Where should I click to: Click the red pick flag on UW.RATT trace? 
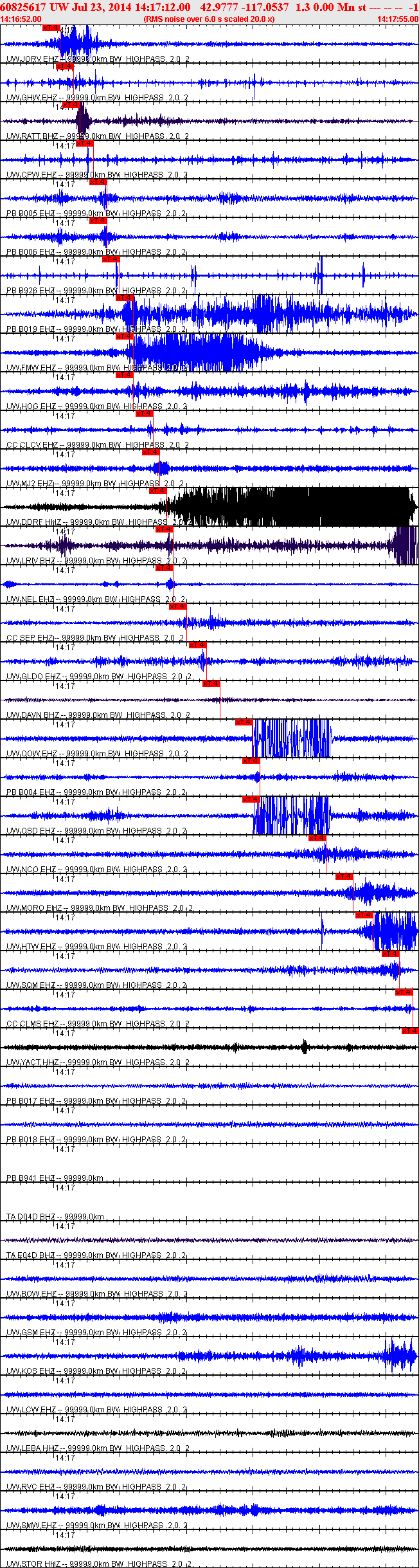click(71, 105)
